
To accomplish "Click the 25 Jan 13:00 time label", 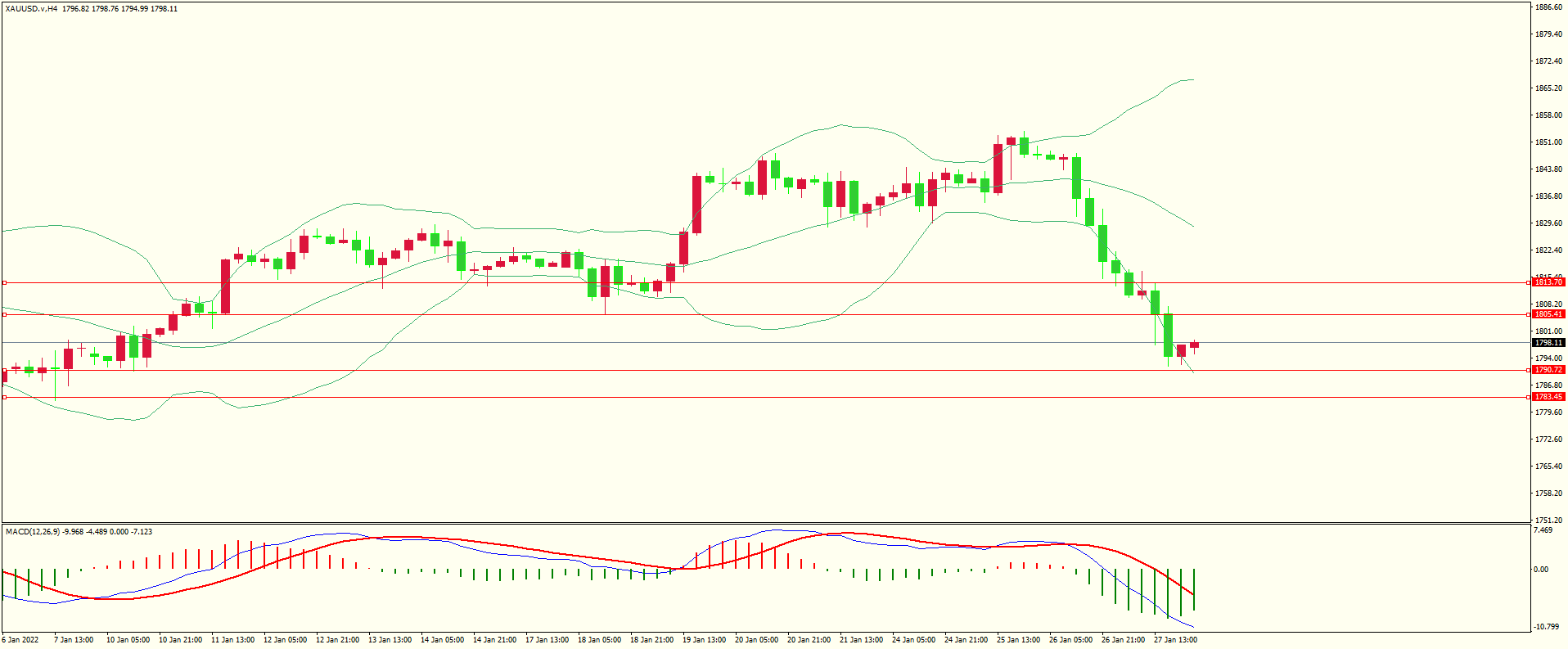I will click(x=1018, y=640).
